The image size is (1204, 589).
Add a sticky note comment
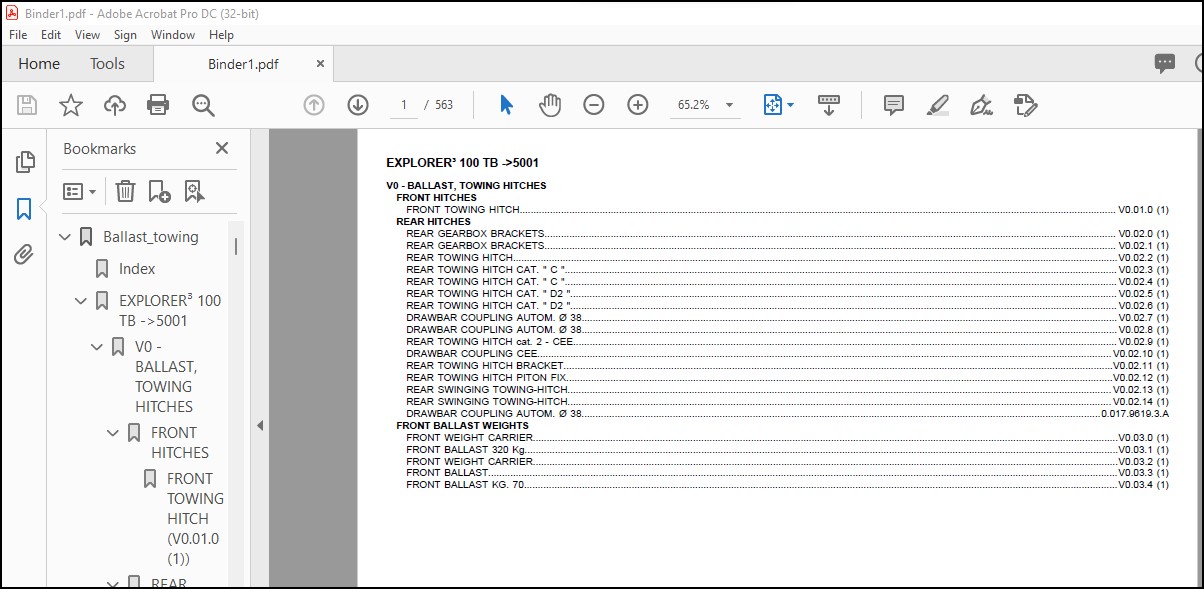pos(894,105)
